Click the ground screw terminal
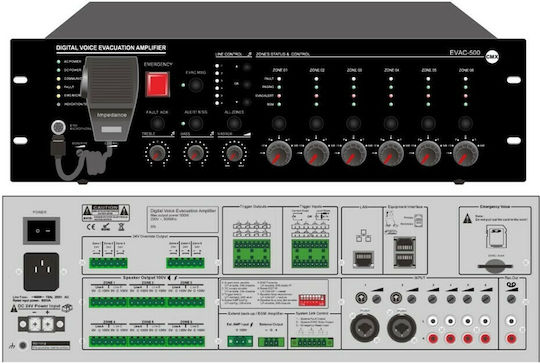Image resolution: width=540 pixels, height=363 pixels. (23, 345)
